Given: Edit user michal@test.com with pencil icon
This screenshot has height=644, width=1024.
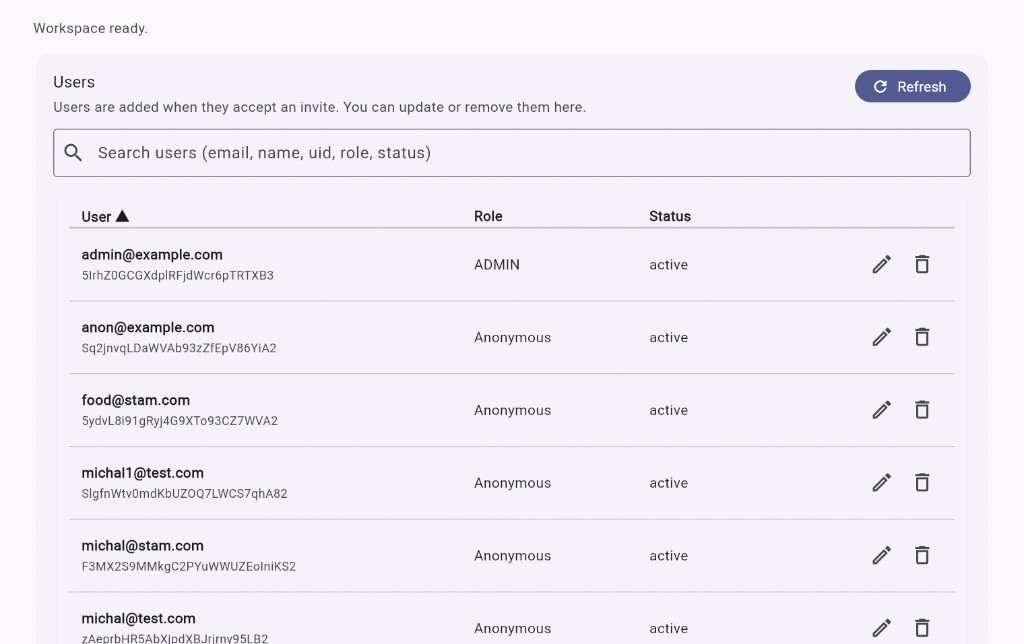Looking at the screenshot, I should [x=882, y=628].
